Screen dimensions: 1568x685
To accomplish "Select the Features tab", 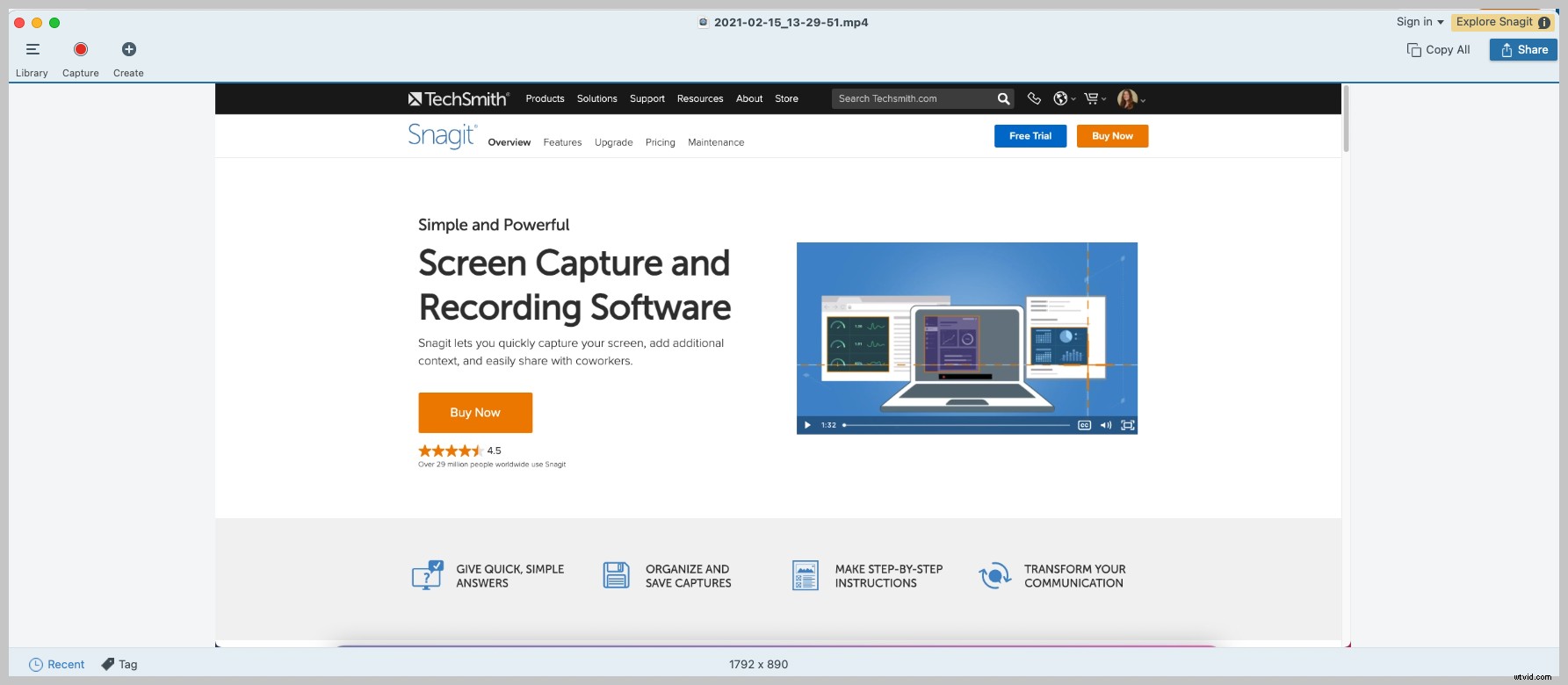I will point(562,142).
